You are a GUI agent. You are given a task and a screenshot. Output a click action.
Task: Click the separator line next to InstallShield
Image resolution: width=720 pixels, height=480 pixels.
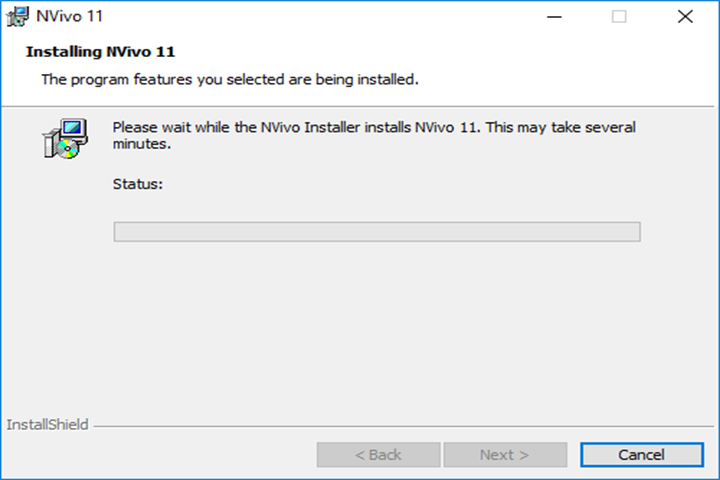click(403, 426)
